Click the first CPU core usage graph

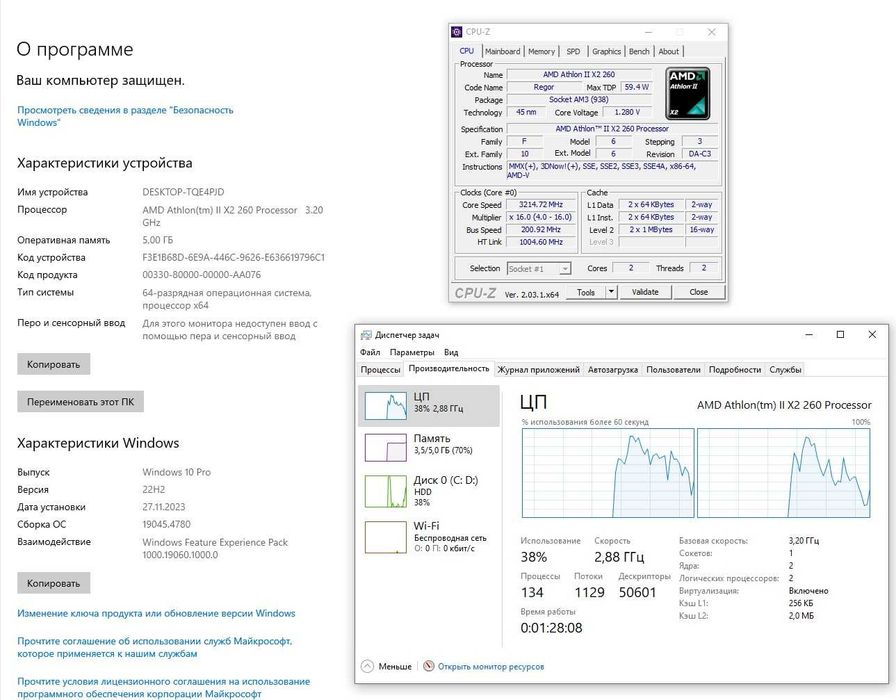(x=608, y=473)
